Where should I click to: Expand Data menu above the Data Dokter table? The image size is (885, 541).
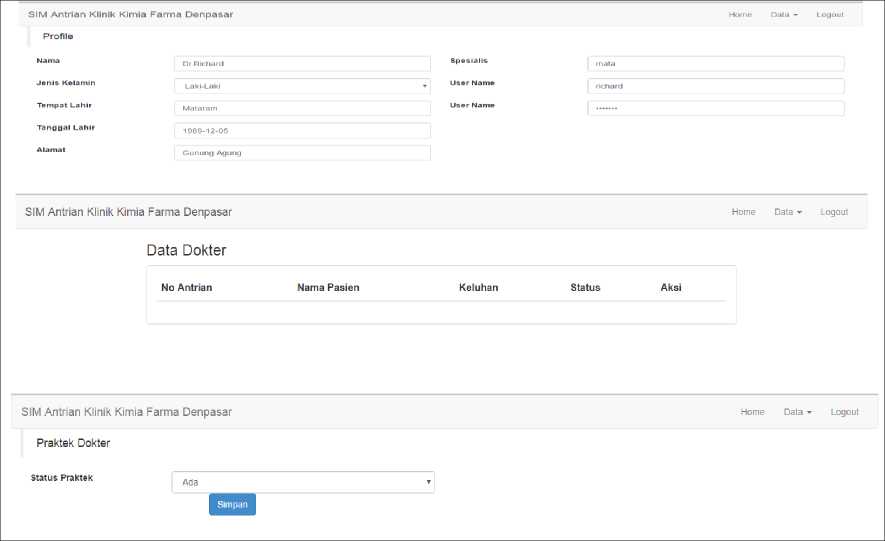point(788,212)
